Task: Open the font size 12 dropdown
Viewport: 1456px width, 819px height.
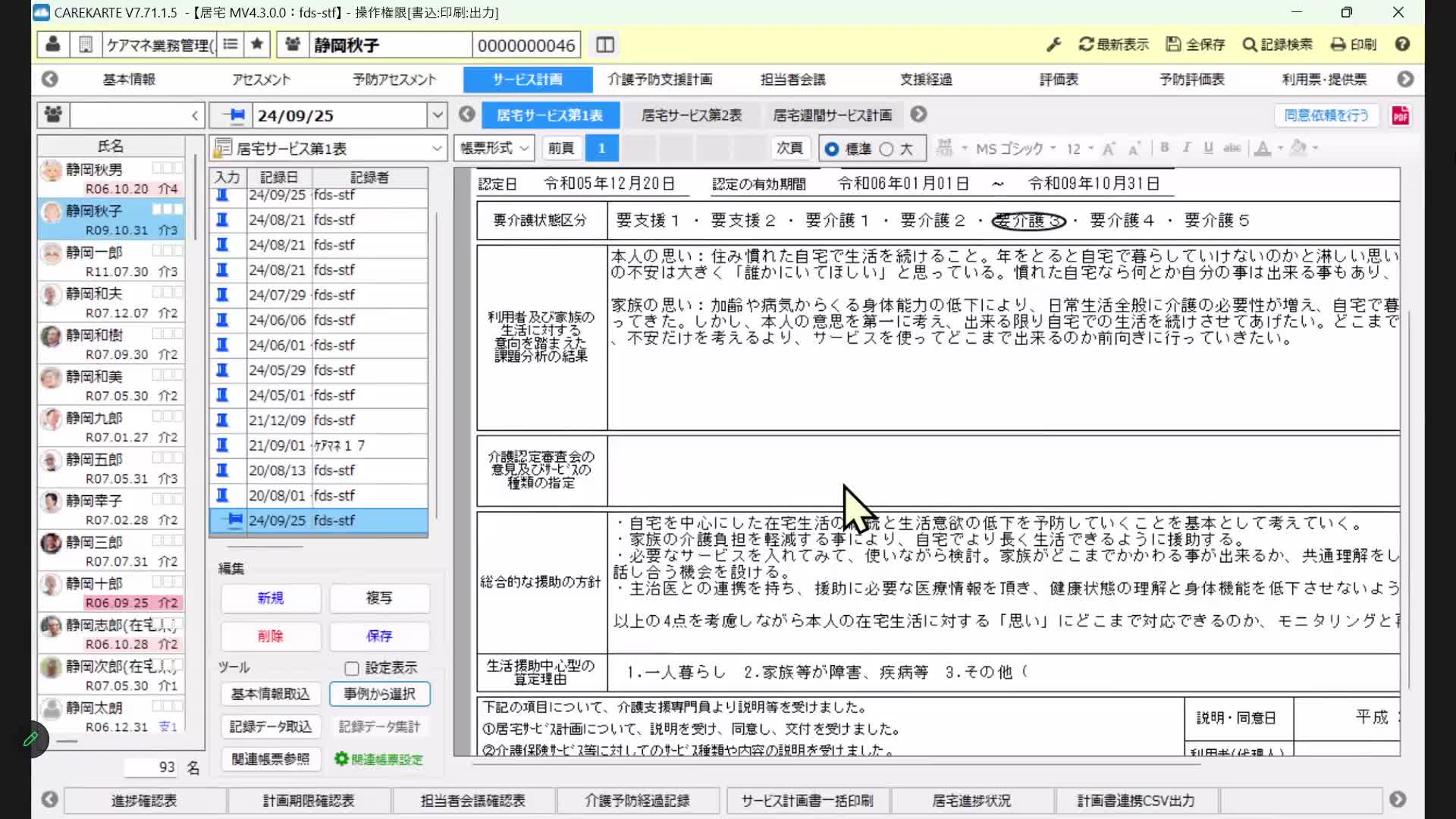Action: [x=1090, y=149]
